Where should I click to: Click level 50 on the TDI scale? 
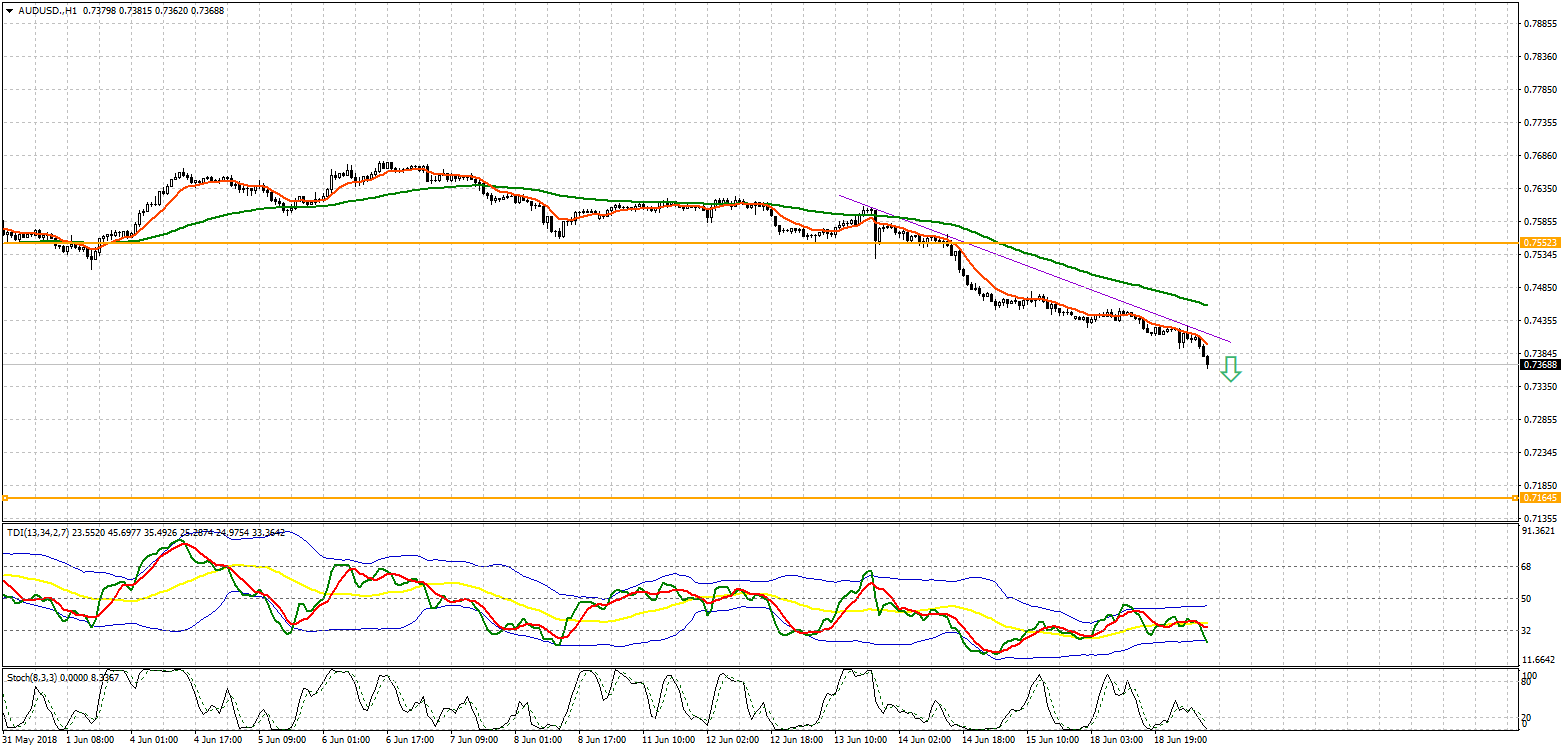pyautogui.click(x=1526, y=599)
